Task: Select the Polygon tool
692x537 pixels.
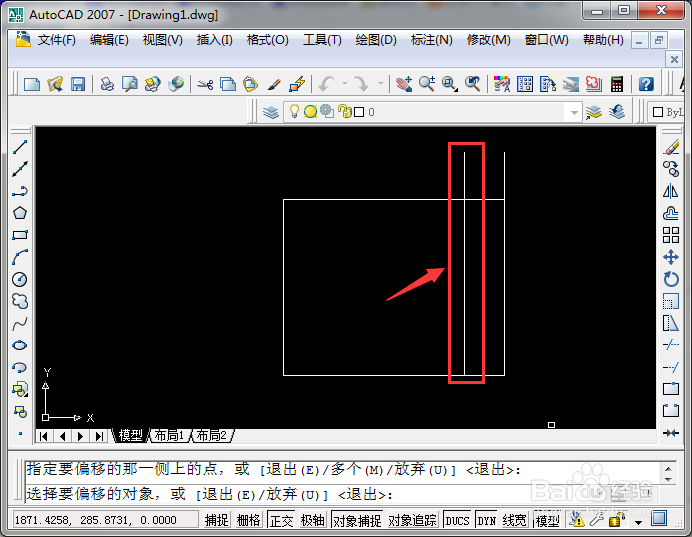Action: [x=20, y=213]
